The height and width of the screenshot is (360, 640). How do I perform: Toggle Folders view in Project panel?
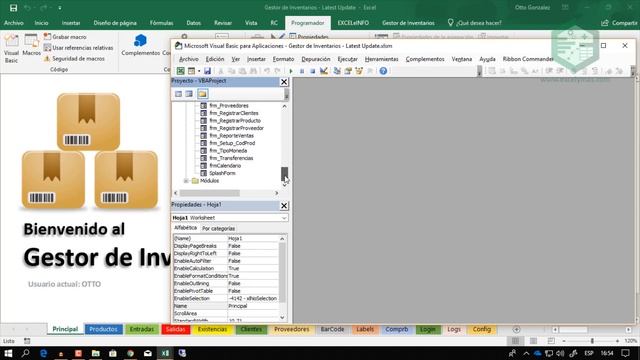coord(202,94)
